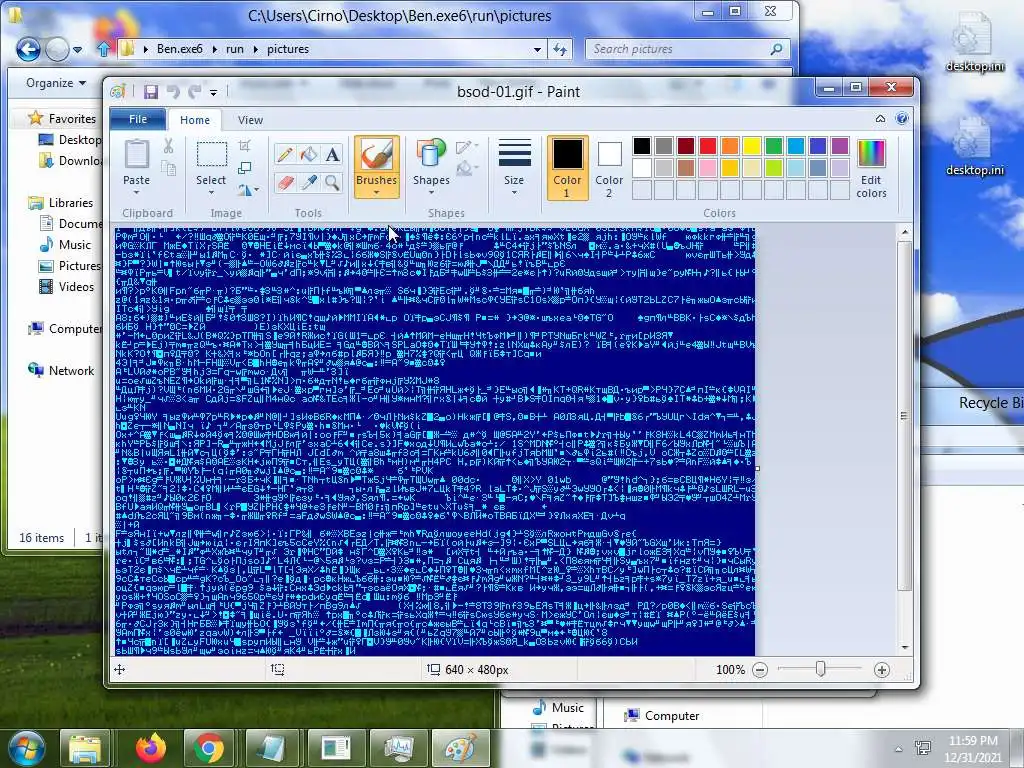Select the Magnifier tool in Paint
The height and width of the screenshot is (768, 1024).
[x=332, y=182]
